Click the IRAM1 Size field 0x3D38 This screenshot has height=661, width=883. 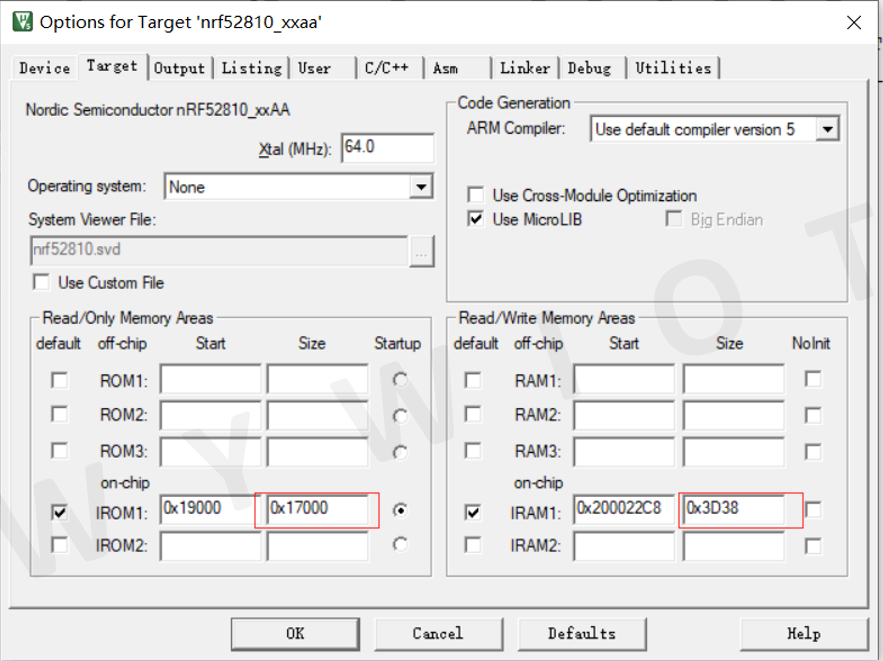tap(733, 509)
